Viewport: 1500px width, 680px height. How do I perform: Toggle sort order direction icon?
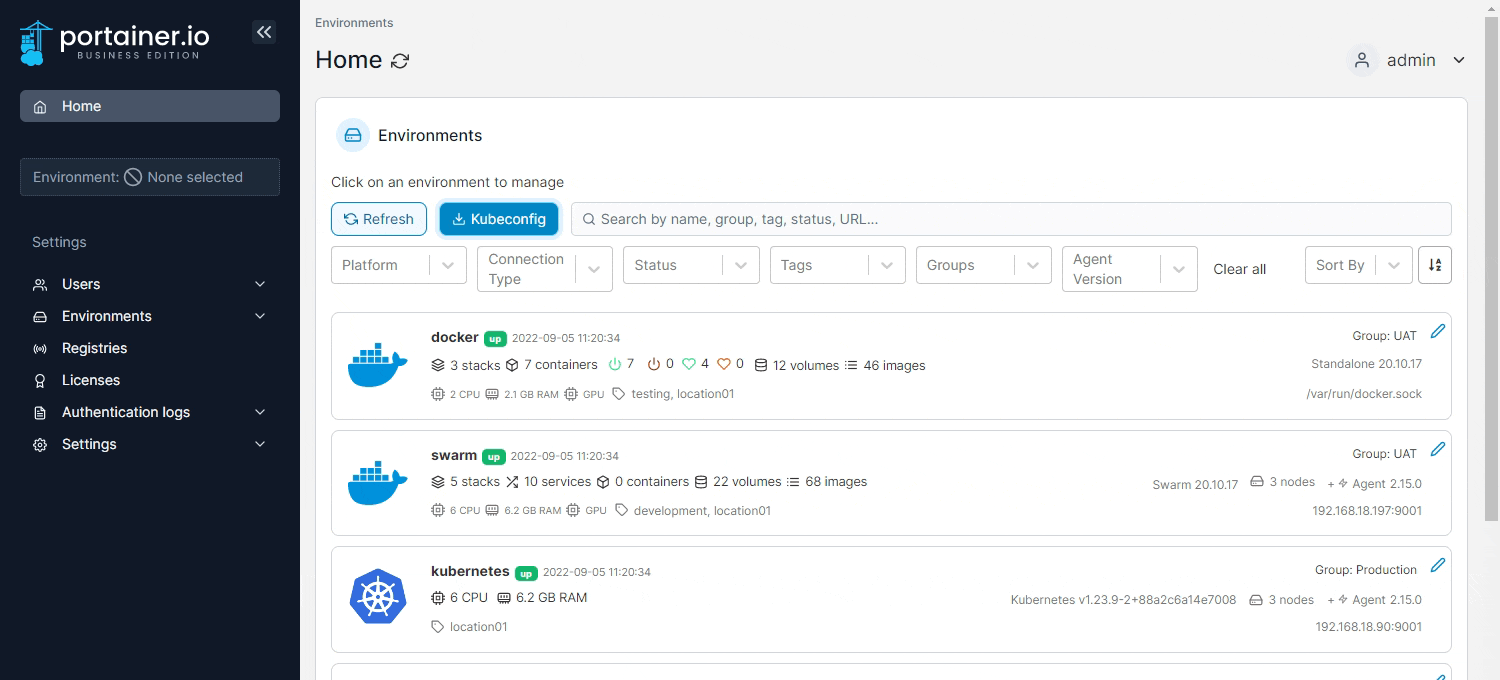pyautogui.click(x=1435, y=265)
